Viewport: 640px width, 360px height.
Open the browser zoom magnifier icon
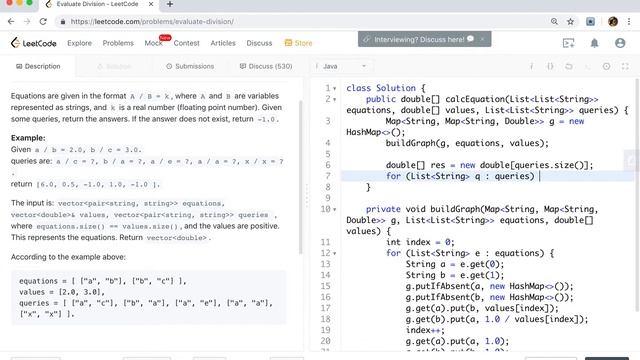pos(554,22)
